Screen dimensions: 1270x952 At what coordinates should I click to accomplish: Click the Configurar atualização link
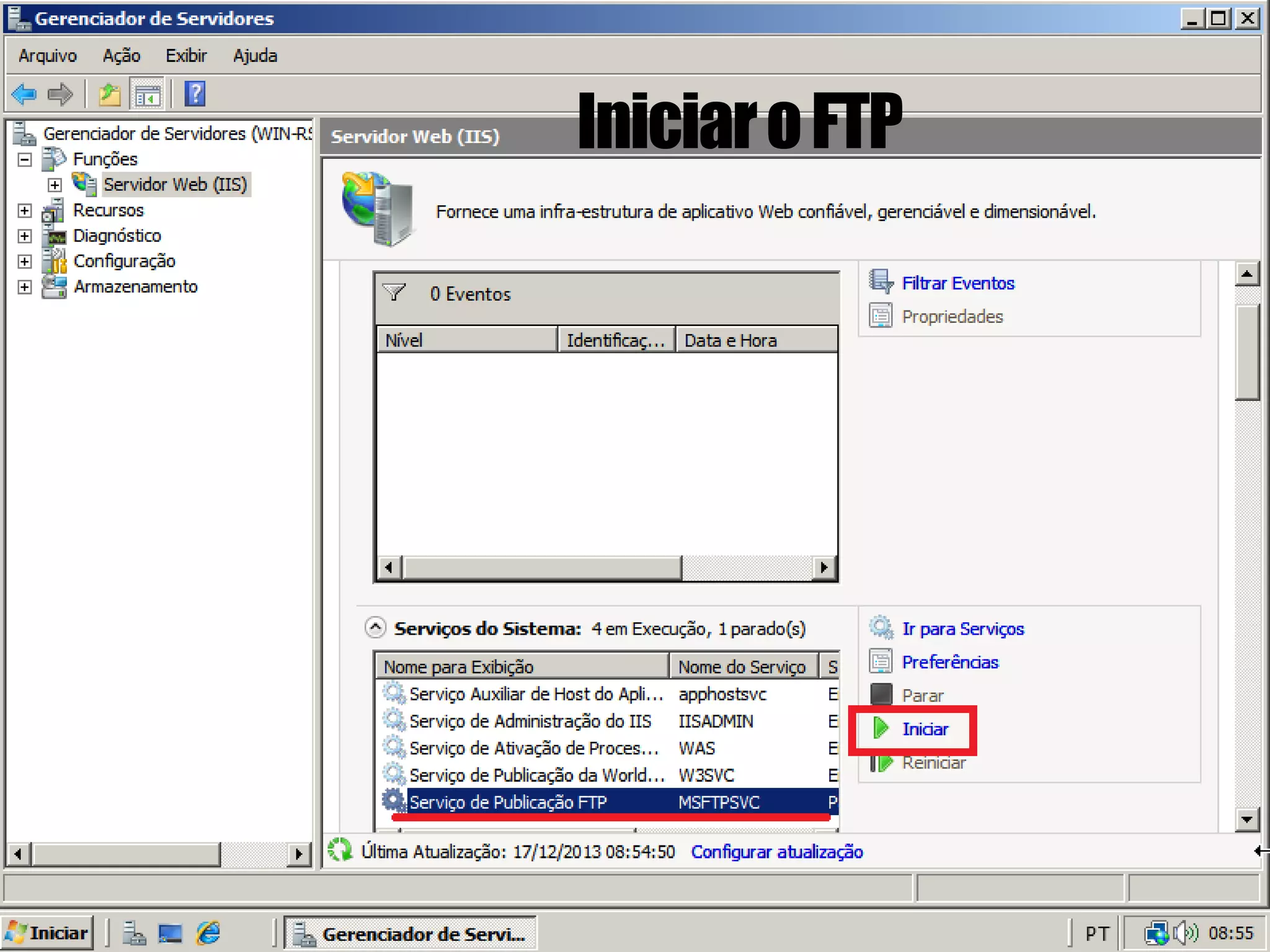pyautogui.click(x=777, y=852)
